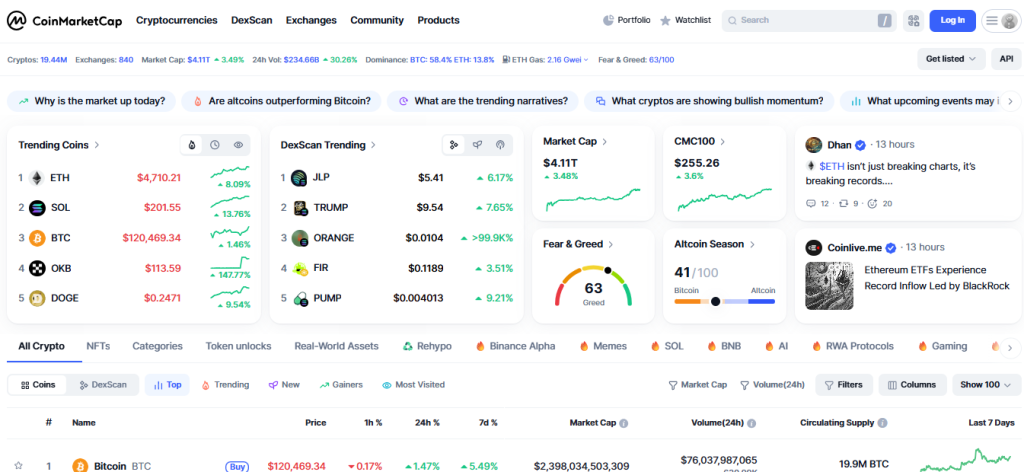The width and height of the screenshot is (1024, 472).
Task: Switch to Coins view toggle
Action: pos(38,385)
